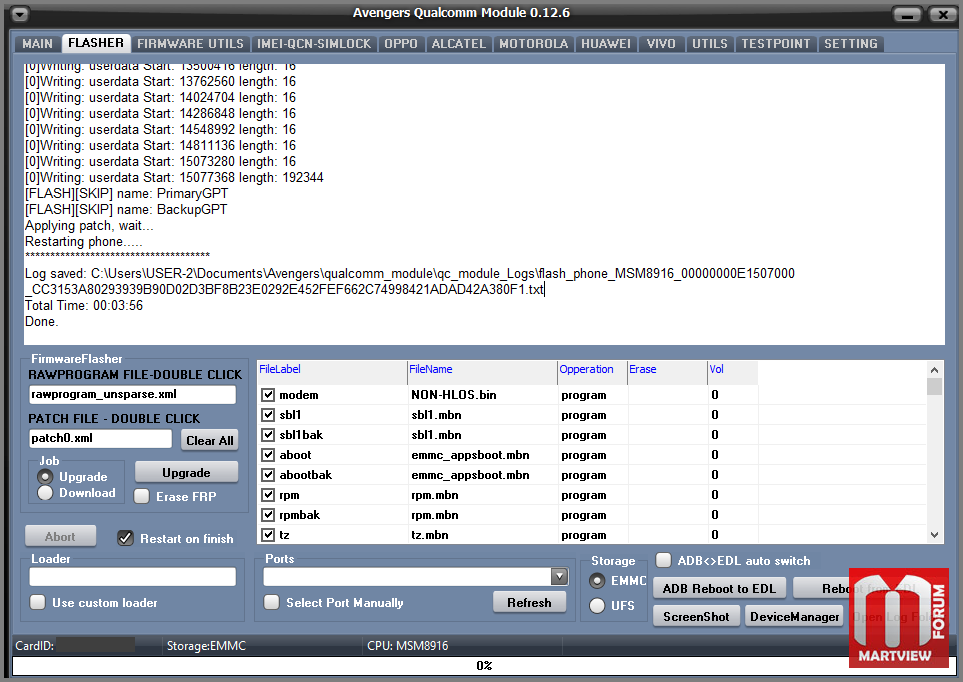Image resolution: width=963 pixels, height=682 pixels.
Task: Click the Refresh ports button
Action: tap(529, 603)
